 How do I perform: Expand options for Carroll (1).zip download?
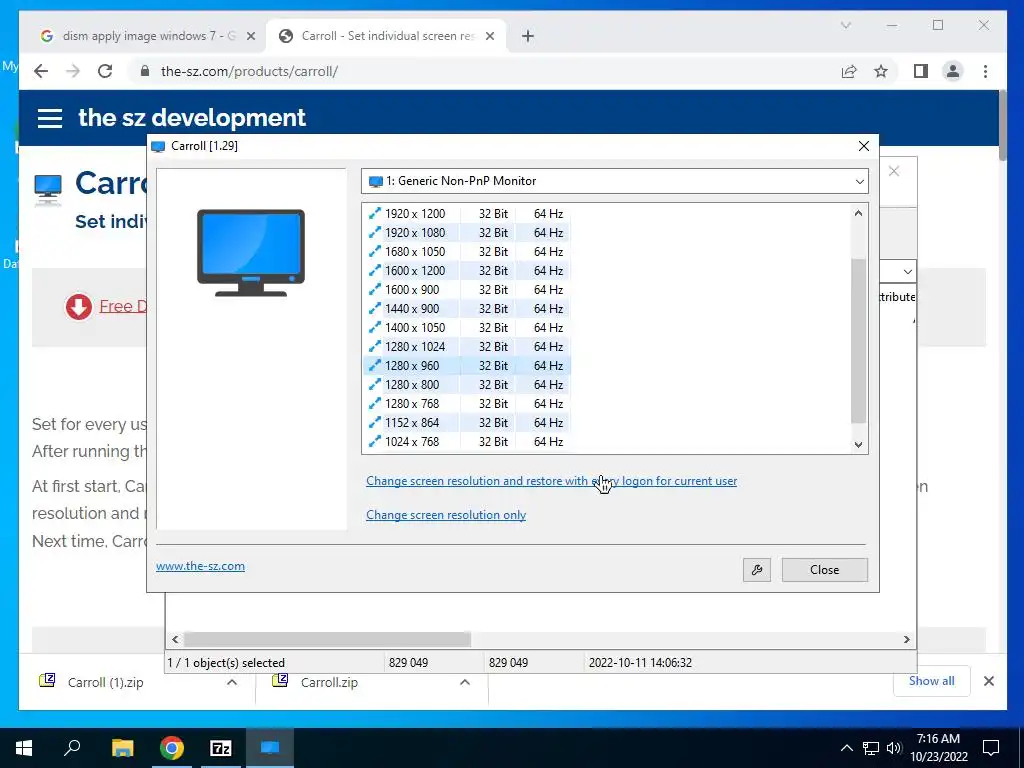[231, 682]
